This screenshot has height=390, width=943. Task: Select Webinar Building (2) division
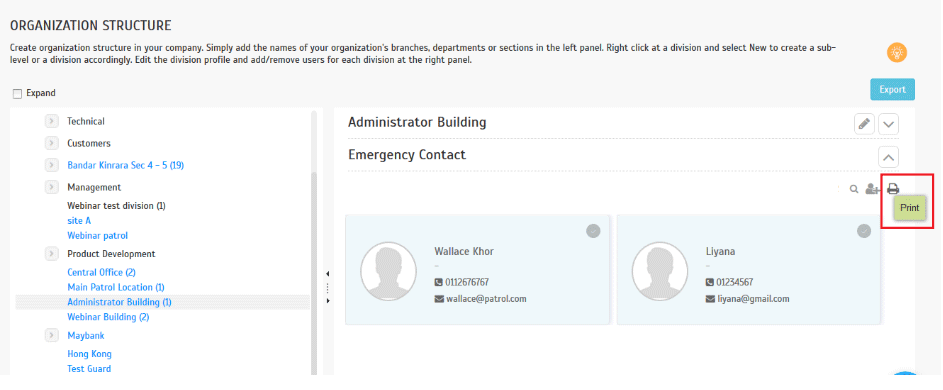(108, 317)
